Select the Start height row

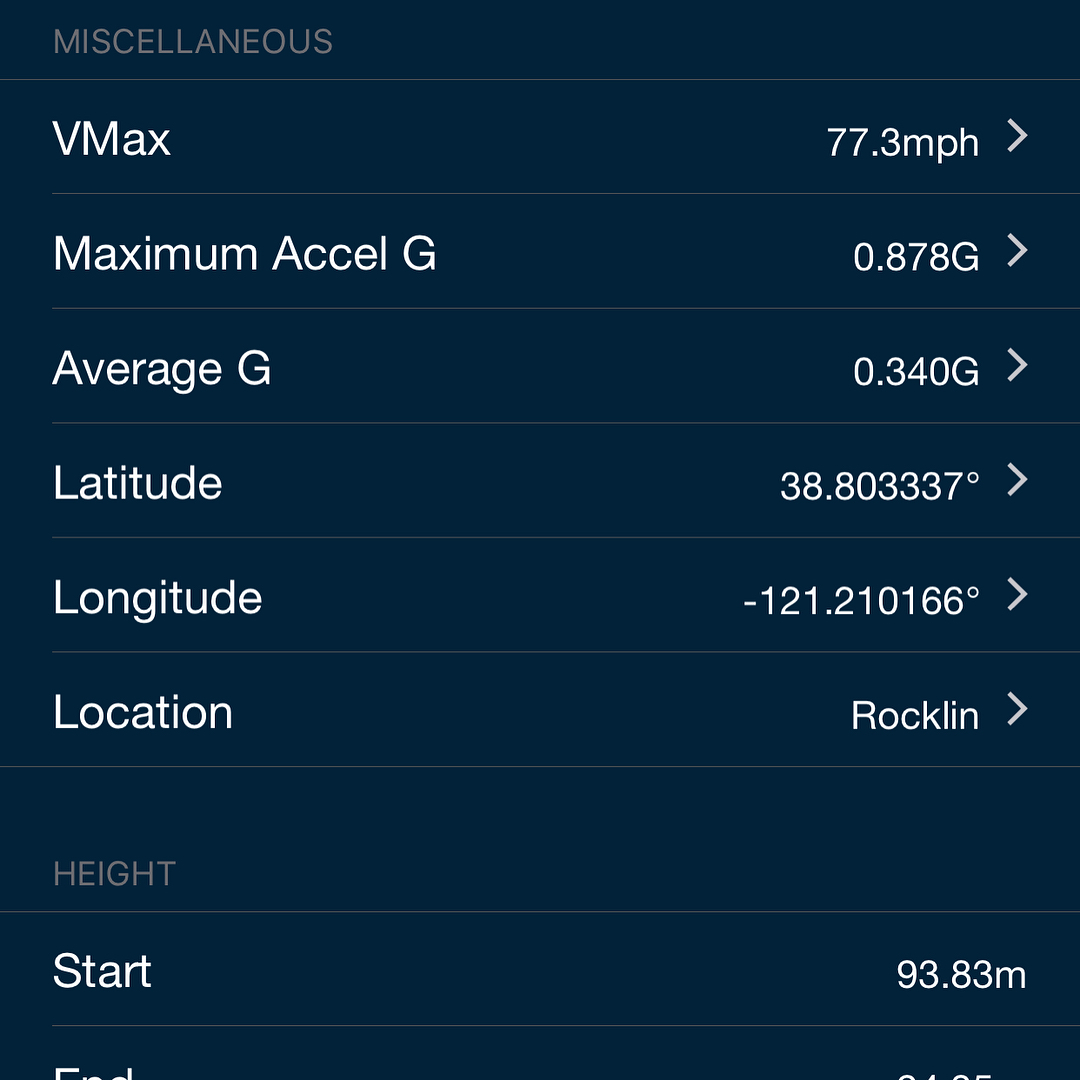coord(540,969)
